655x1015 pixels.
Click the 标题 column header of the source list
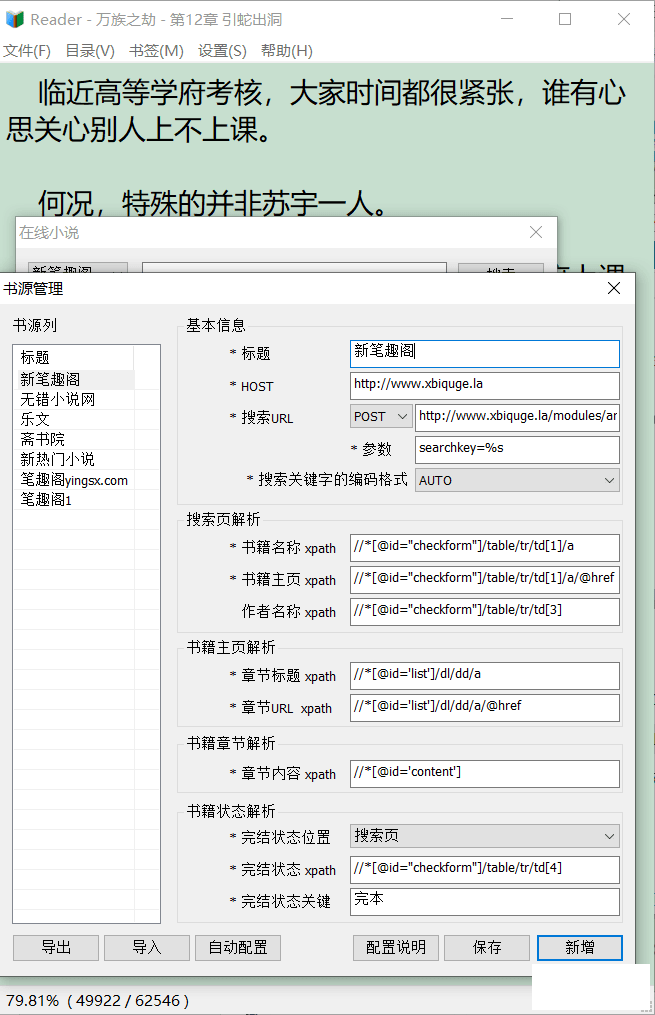(x=74, y=357)
